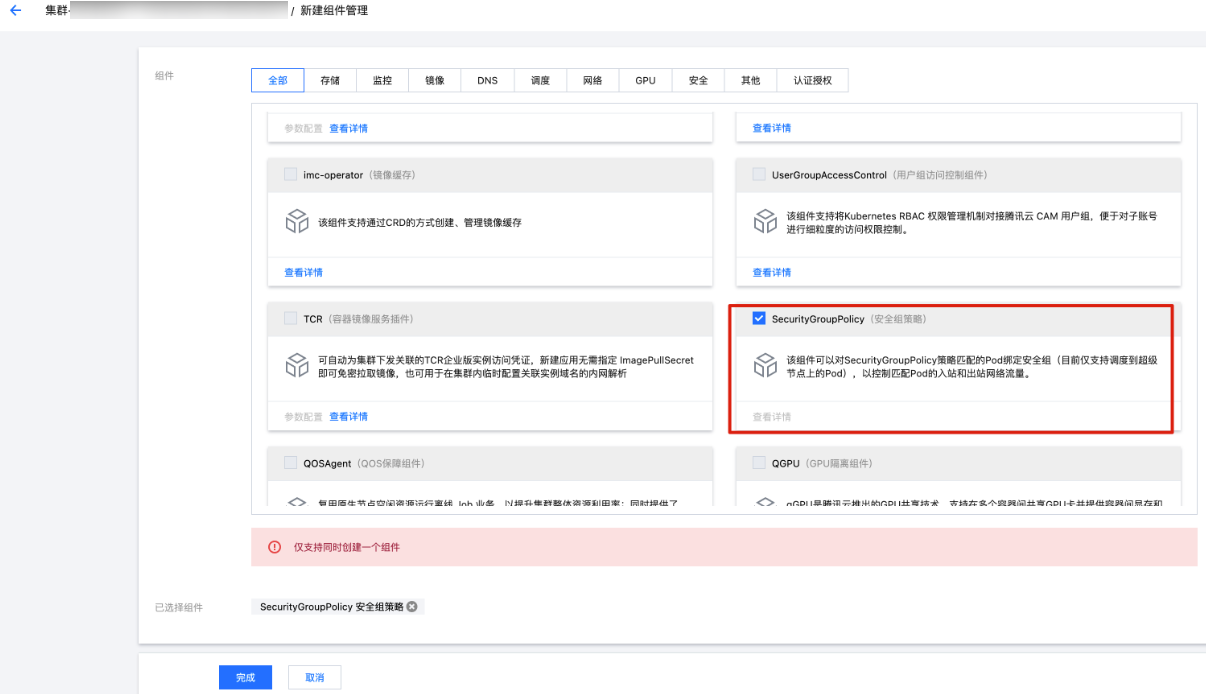The image size is (1206, 694).
Task: Click the UserGroupAccessControl cube icon
Action: point(765,221)
